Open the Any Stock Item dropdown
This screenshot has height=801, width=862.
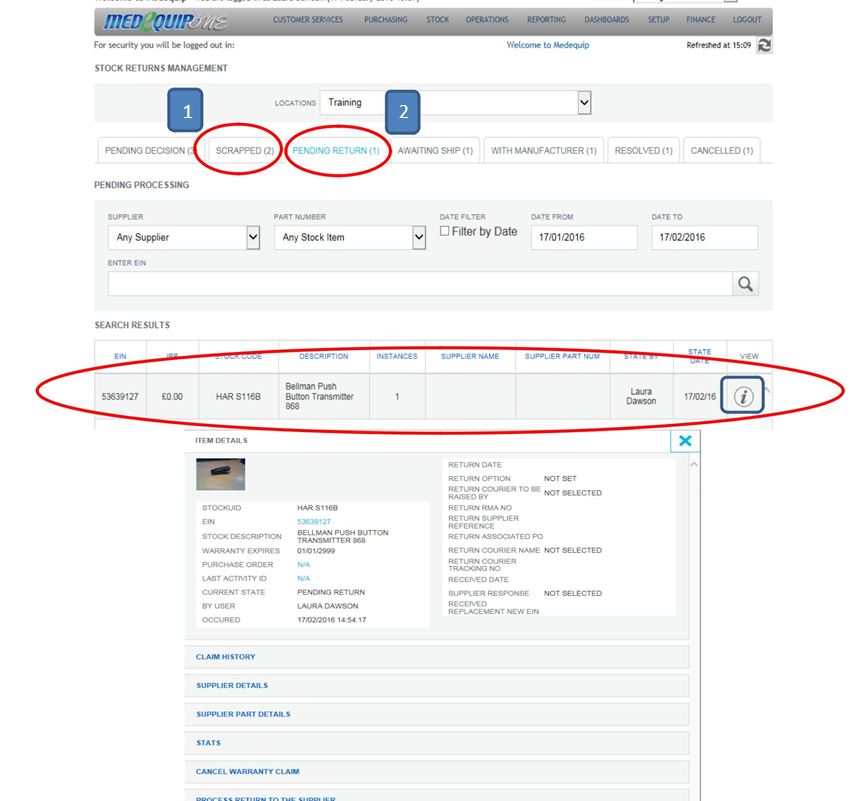click(350, 237)
